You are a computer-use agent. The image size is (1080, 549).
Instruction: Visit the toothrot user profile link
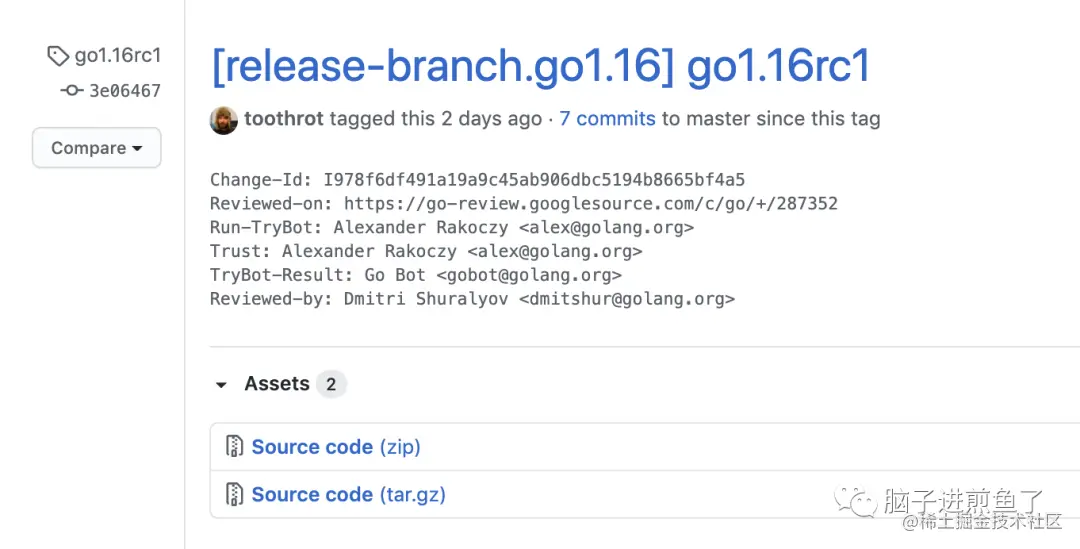284,119
